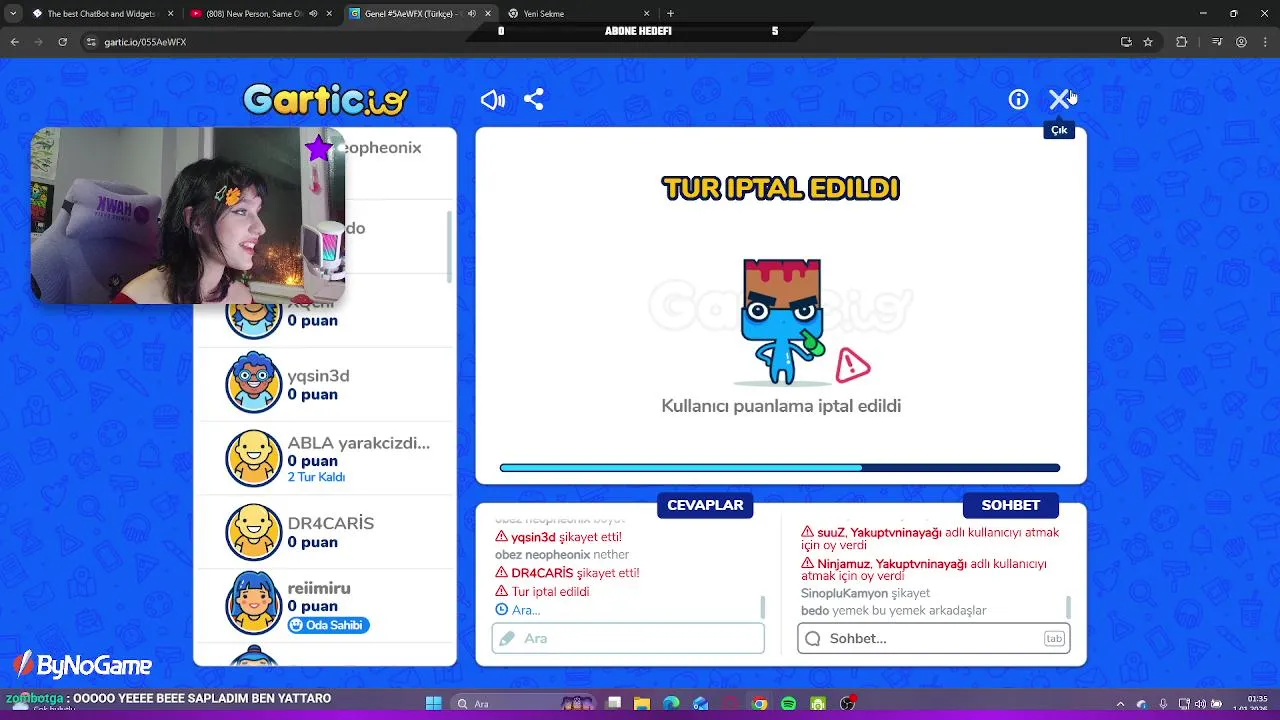Click the answers panel scrollbar
The width and height of the screenshot is (1280, 720).
coord(762,607)
